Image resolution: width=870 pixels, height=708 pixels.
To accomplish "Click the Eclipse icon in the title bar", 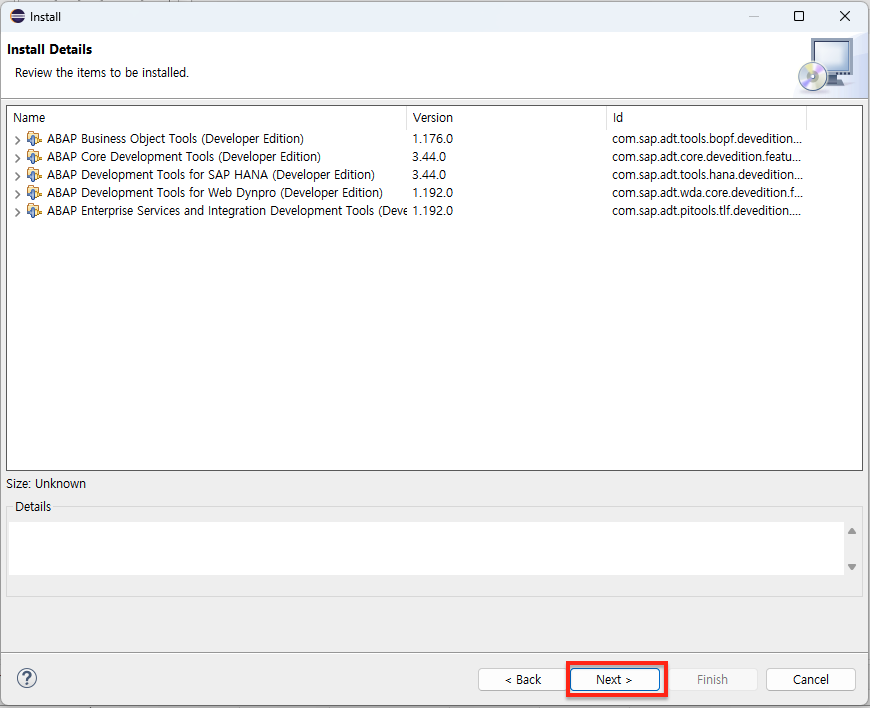I will (x=17, y=16).
